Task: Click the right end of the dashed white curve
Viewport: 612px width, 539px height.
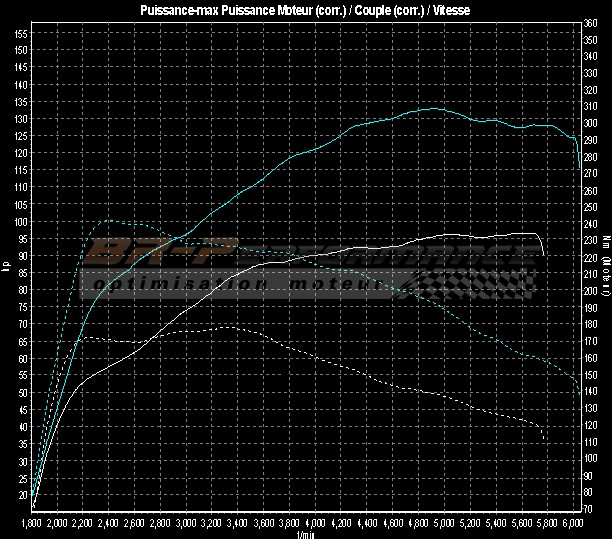Action: (x=544, y=441)
